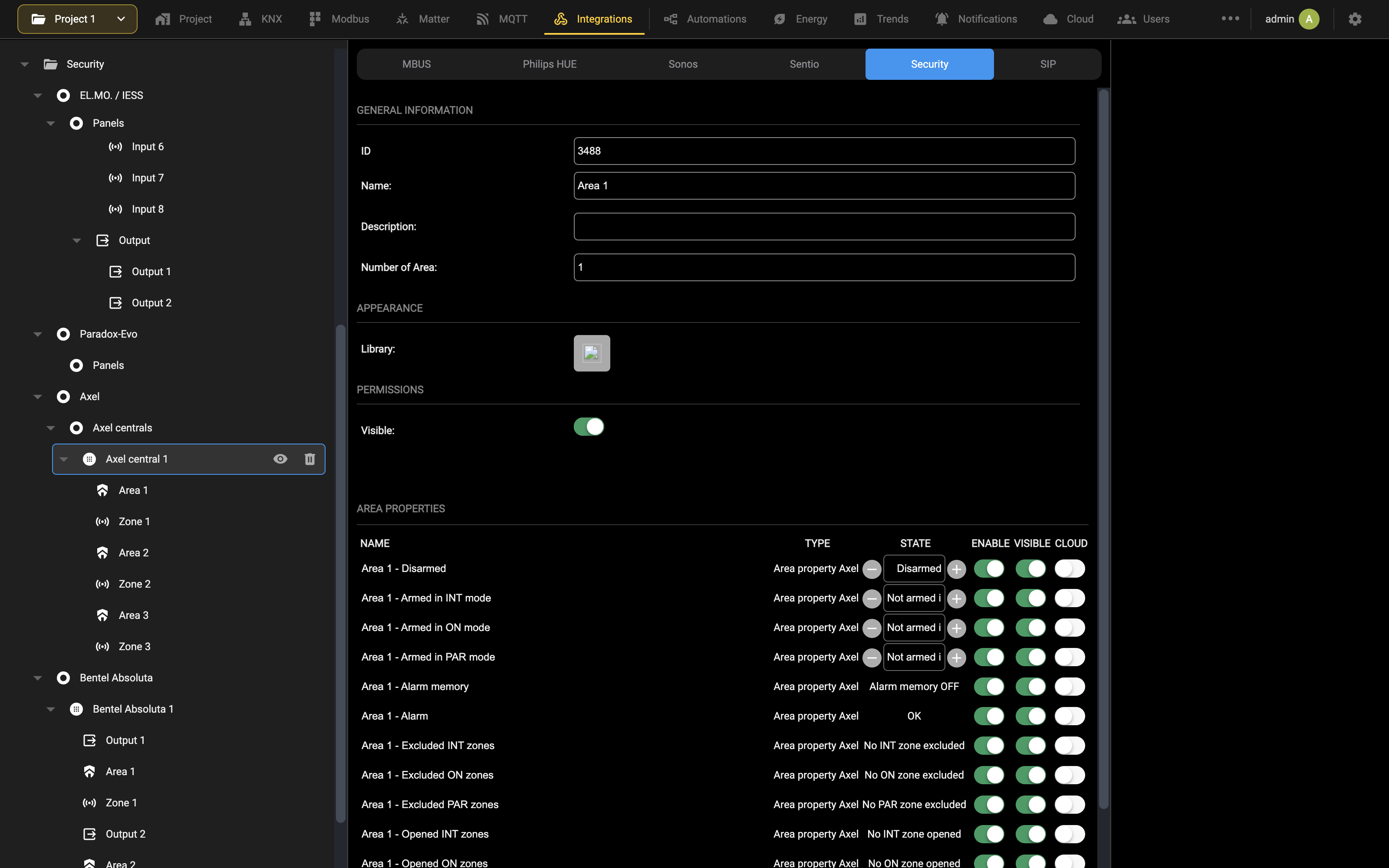Click the properties panel vertical scrollbar

point(1103,448)
